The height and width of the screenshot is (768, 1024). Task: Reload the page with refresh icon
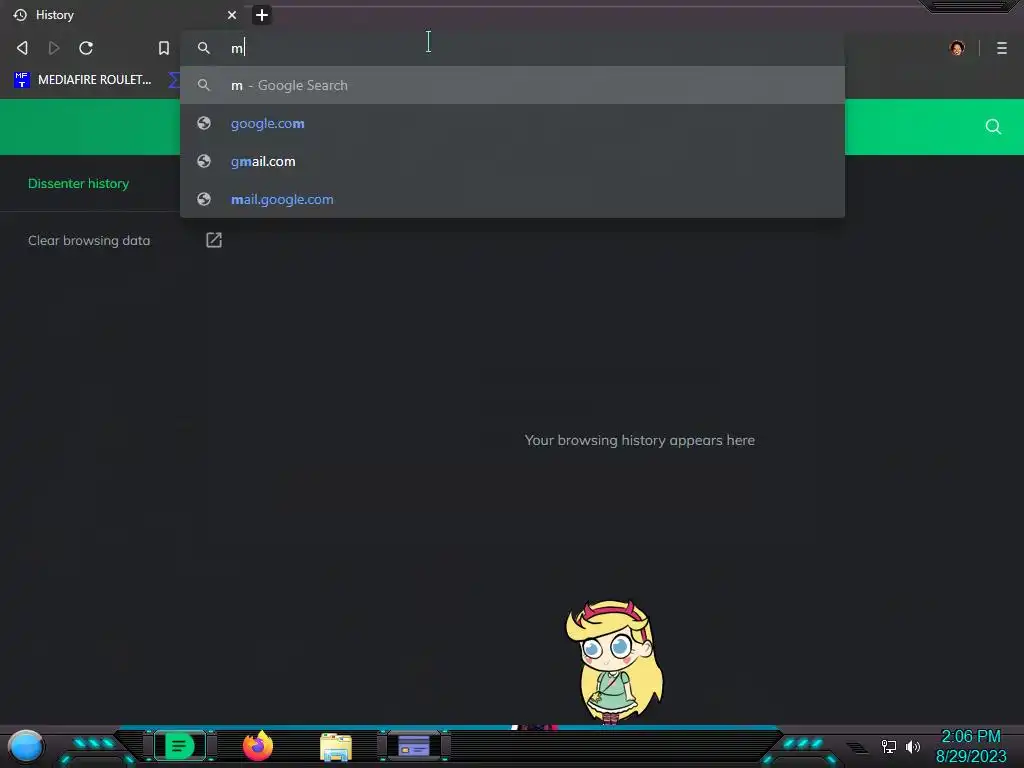click(86, 48)
